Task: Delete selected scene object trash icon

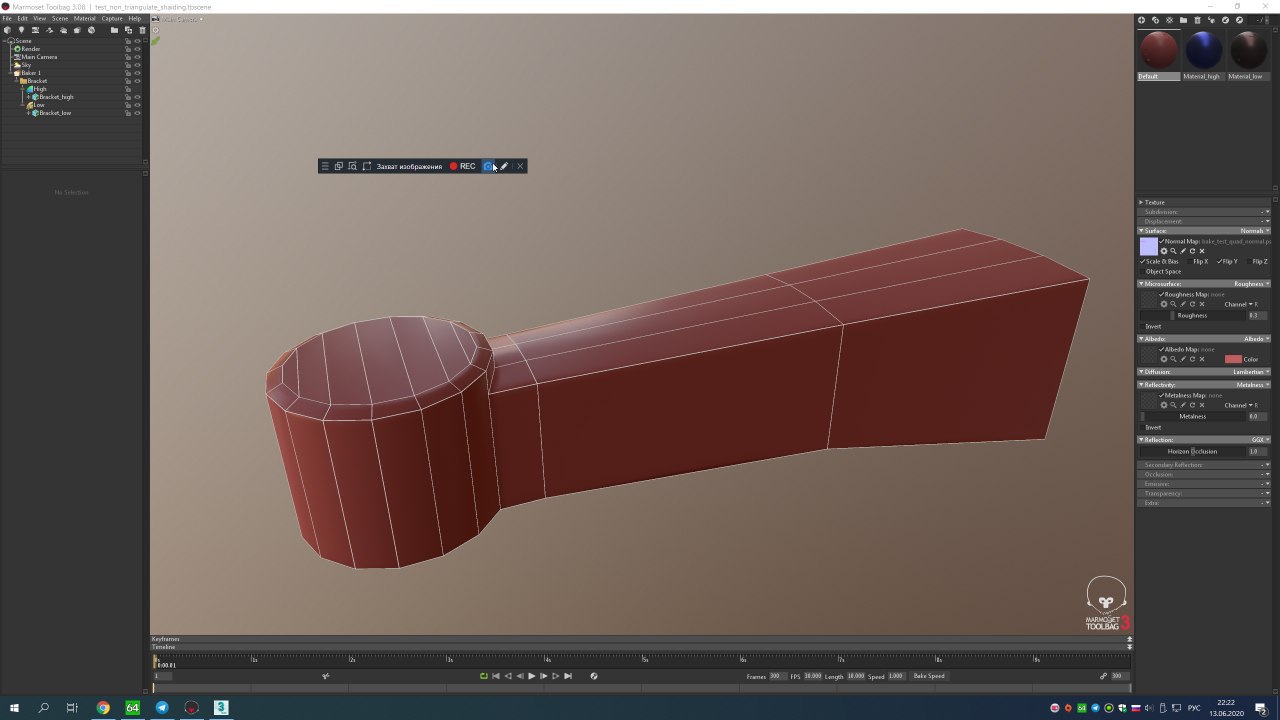Action: pyautogui.click(x=142, y=30)
